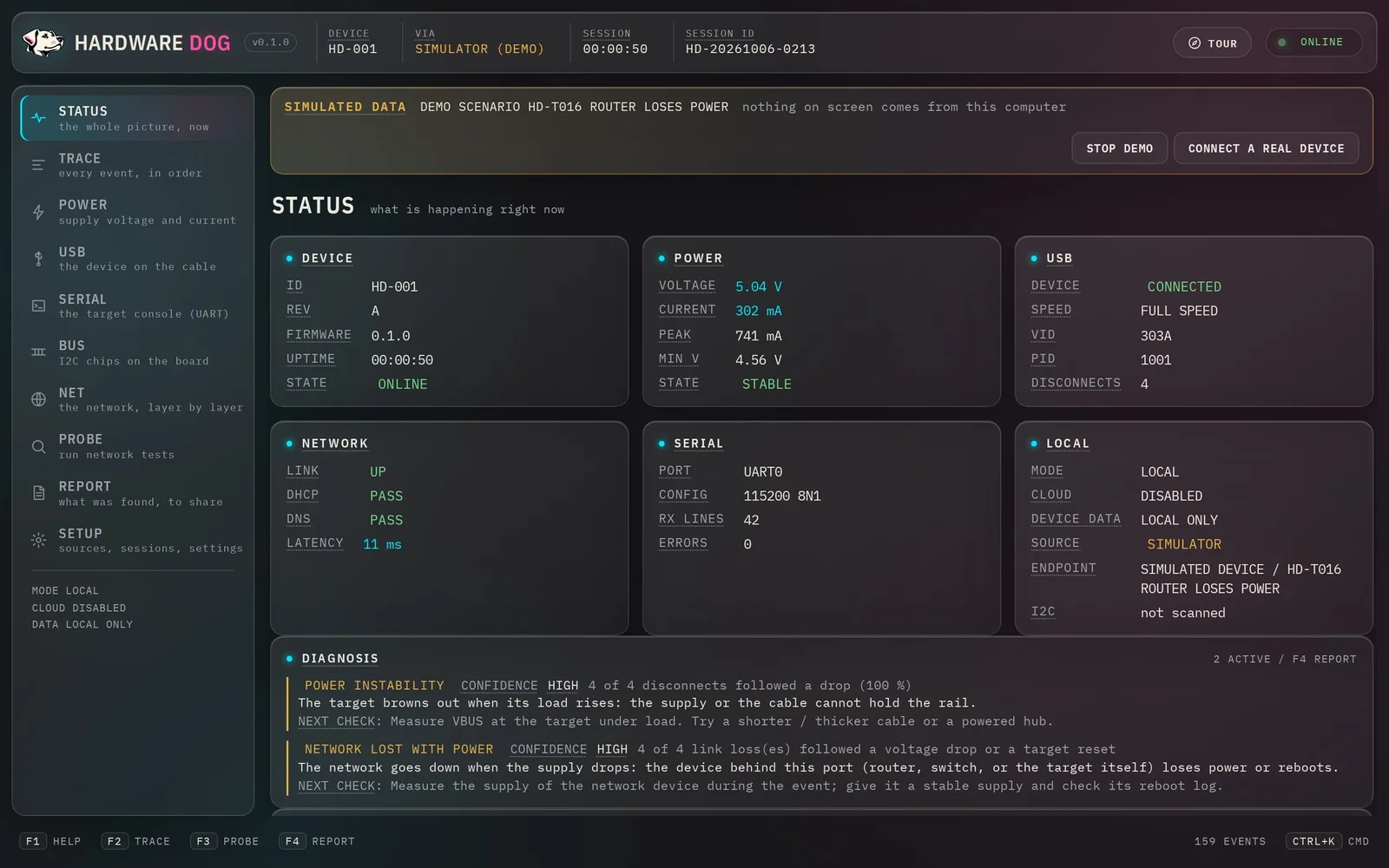Click the Net globe icon in sidebar
Screen dimensions: 1389x868
38,399
